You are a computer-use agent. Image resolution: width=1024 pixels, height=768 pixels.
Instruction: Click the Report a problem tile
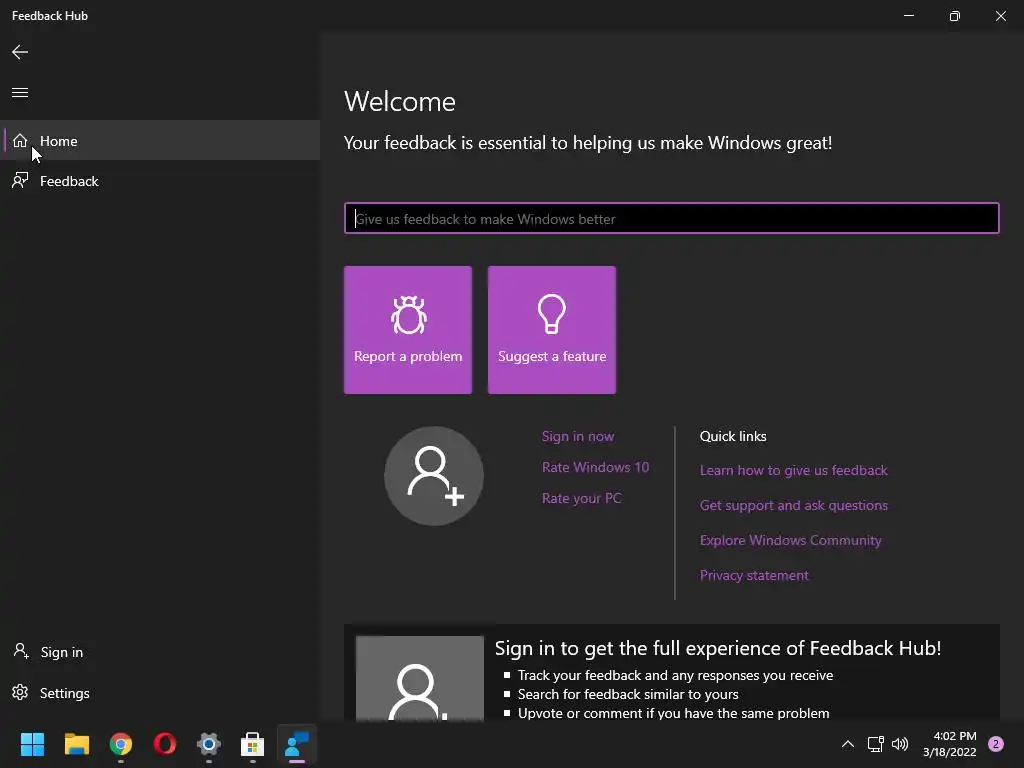(408, 330)
